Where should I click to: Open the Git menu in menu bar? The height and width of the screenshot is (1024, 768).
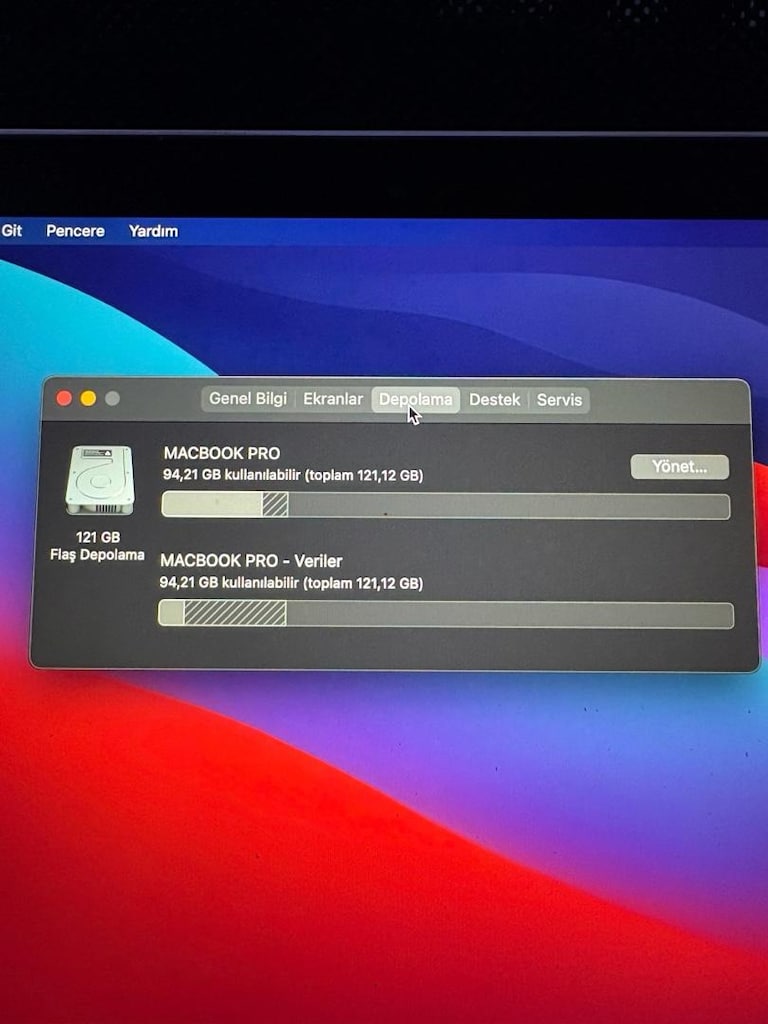[x=12, y=231]
